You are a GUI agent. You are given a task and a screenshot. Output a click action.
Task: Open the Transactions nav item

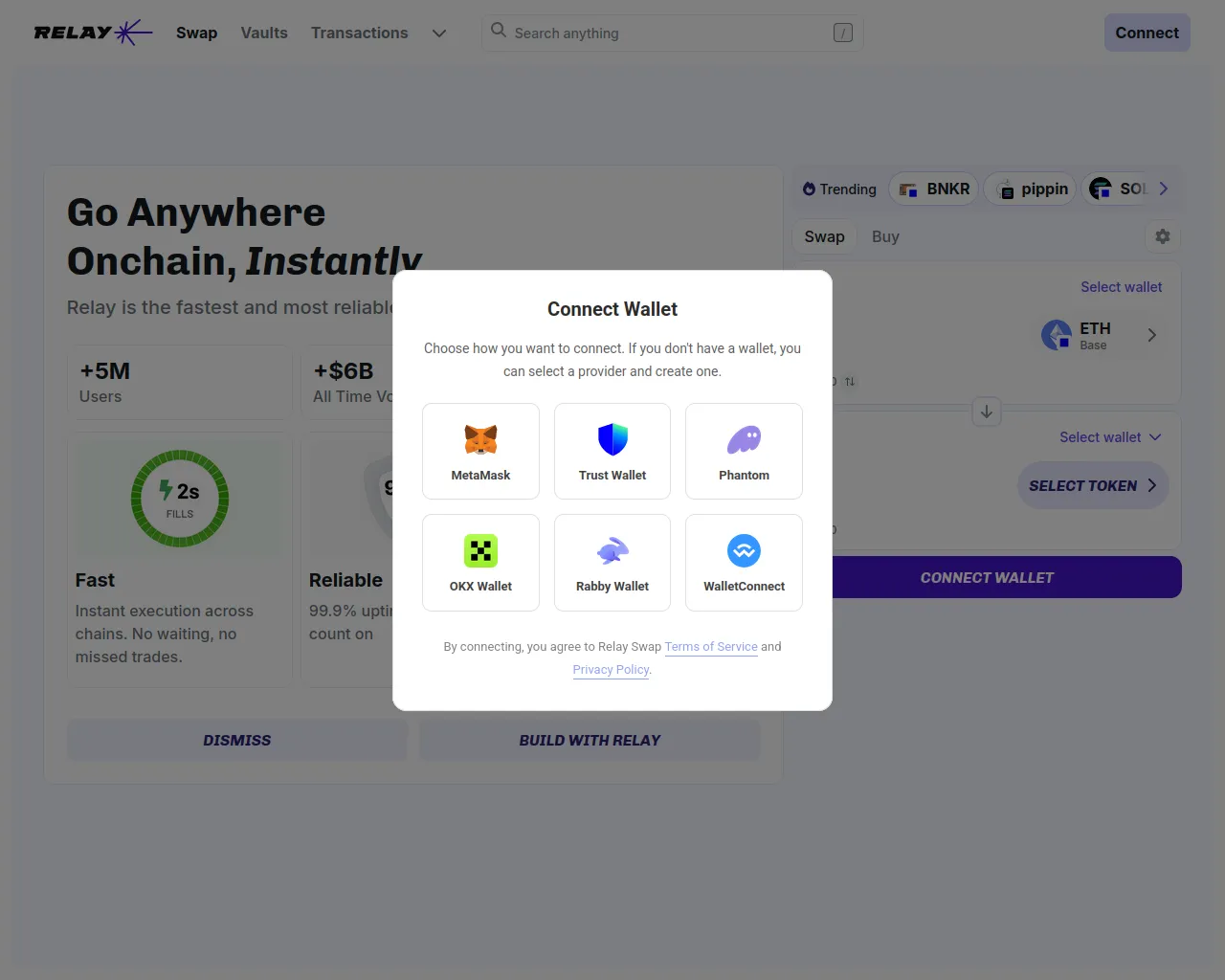point(360,33)
